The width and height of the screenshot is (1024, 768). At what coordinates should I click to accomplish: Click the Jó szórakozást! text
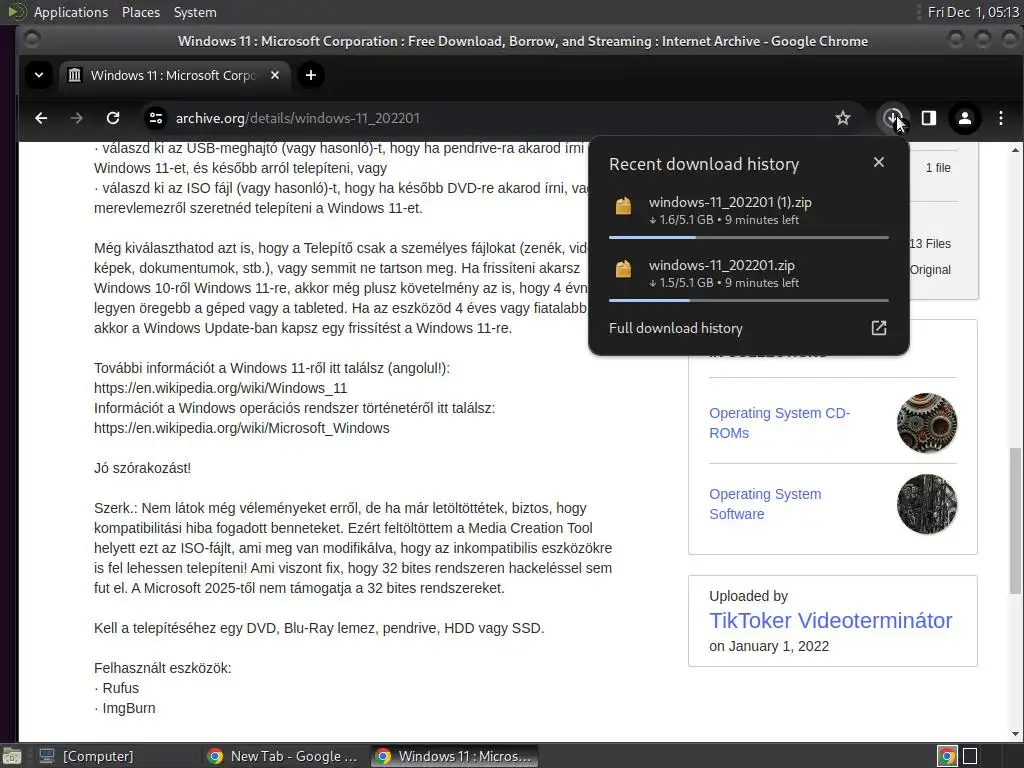(142, 468)
